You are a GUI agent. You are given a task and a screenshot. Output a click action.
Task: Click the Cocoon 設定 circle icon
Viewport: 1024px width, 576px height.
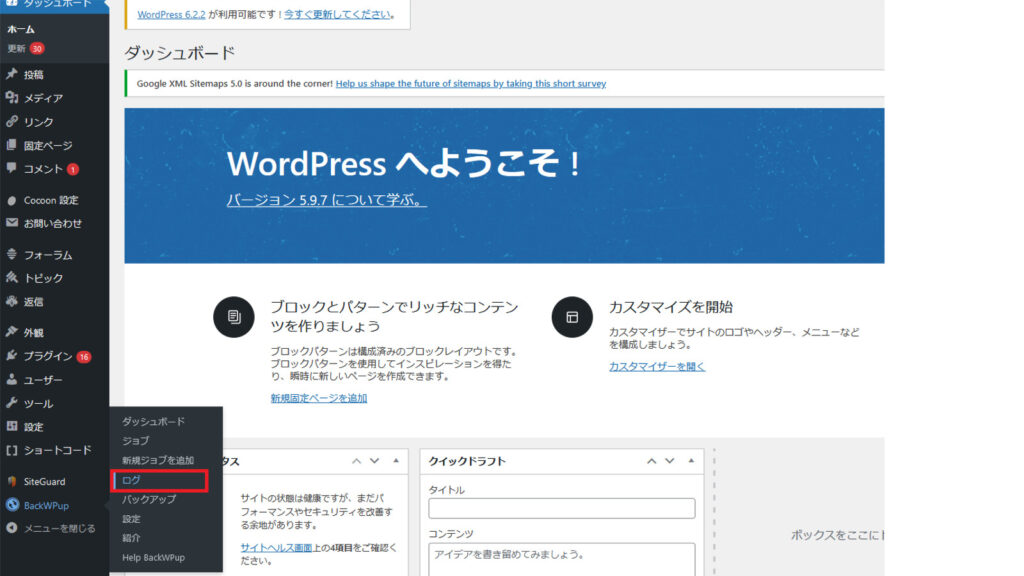coord(12,200)
